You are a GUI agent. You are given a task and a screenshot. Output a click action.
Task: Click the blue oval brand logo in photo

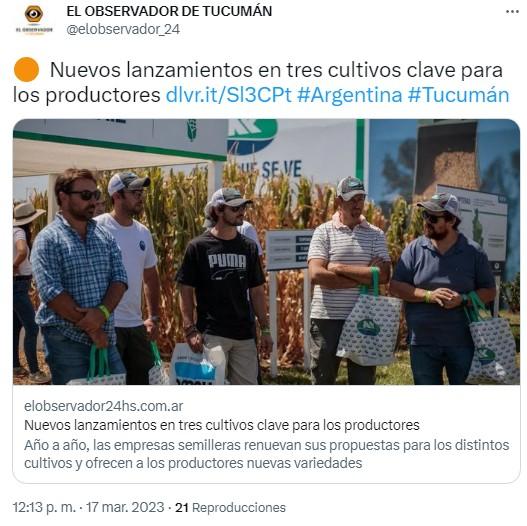pyautogui.click(x=252, y=136)
